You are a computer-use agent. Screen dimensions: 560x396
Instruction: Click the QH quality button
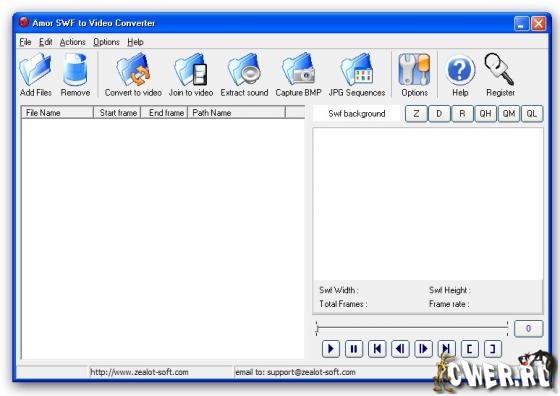[x=485, y=114]
